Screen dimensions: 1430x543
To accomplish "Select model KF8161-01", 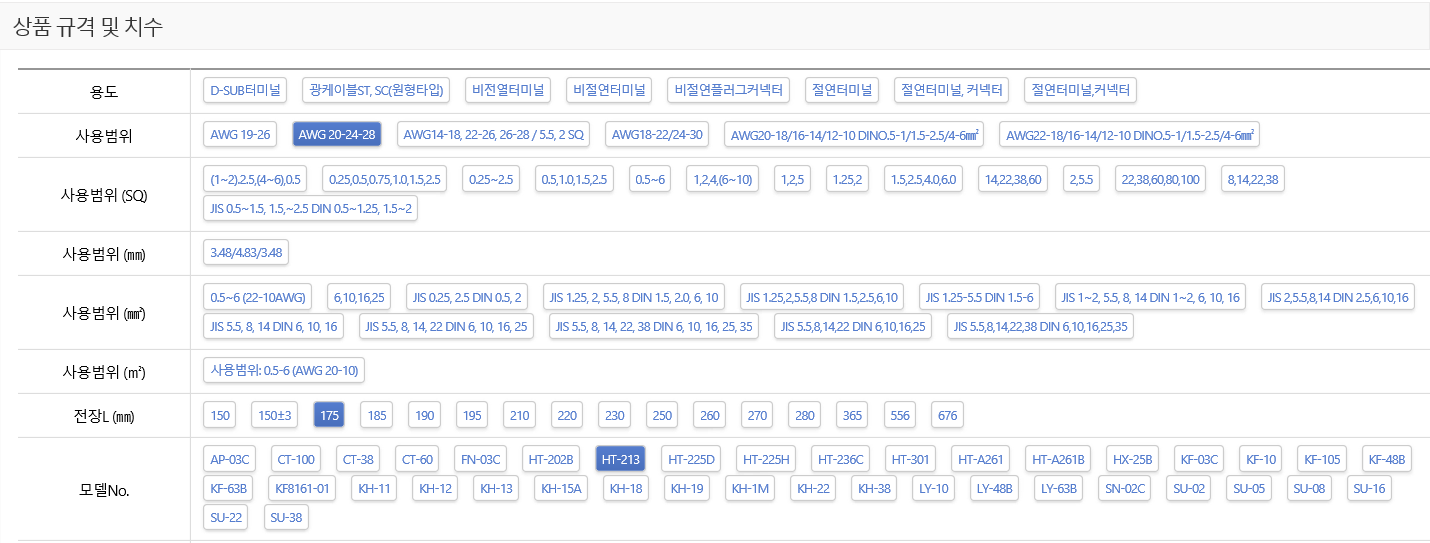I will (x=302, y=489).
